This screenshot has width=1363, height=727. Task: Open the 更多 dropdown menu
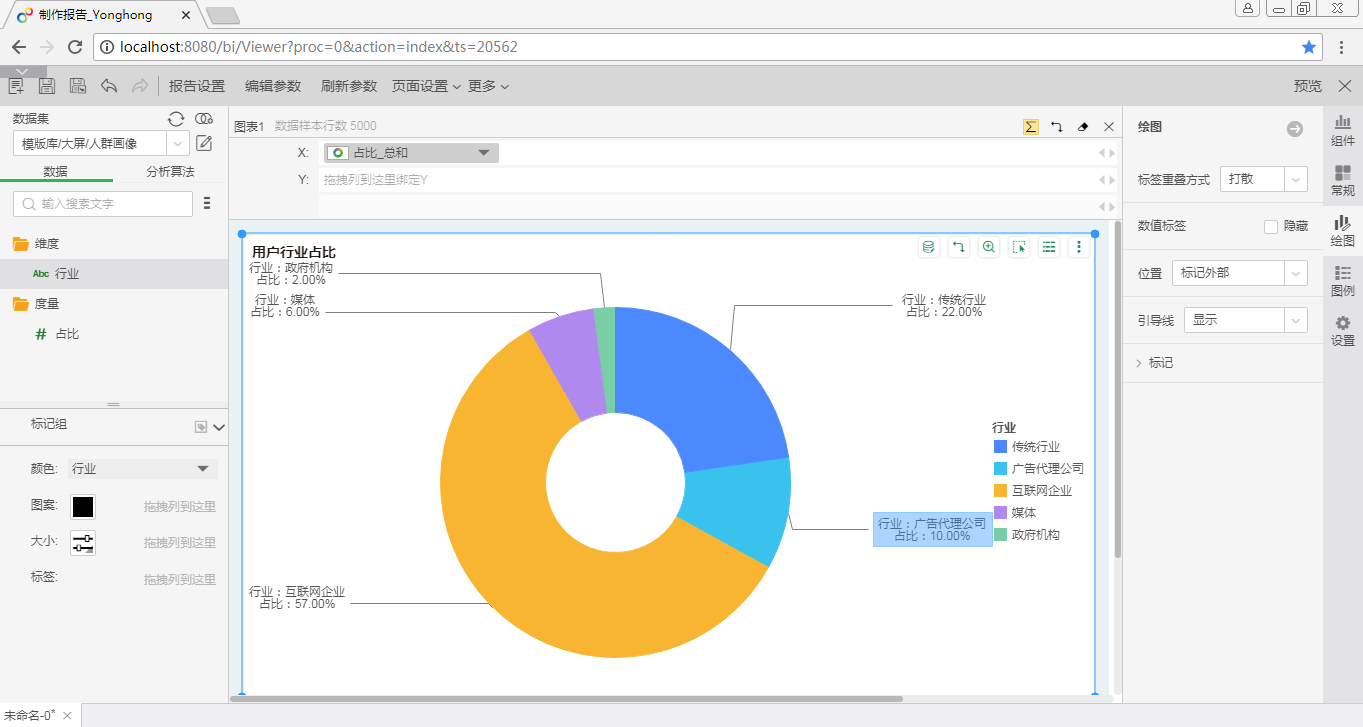(x=488, y=86)
